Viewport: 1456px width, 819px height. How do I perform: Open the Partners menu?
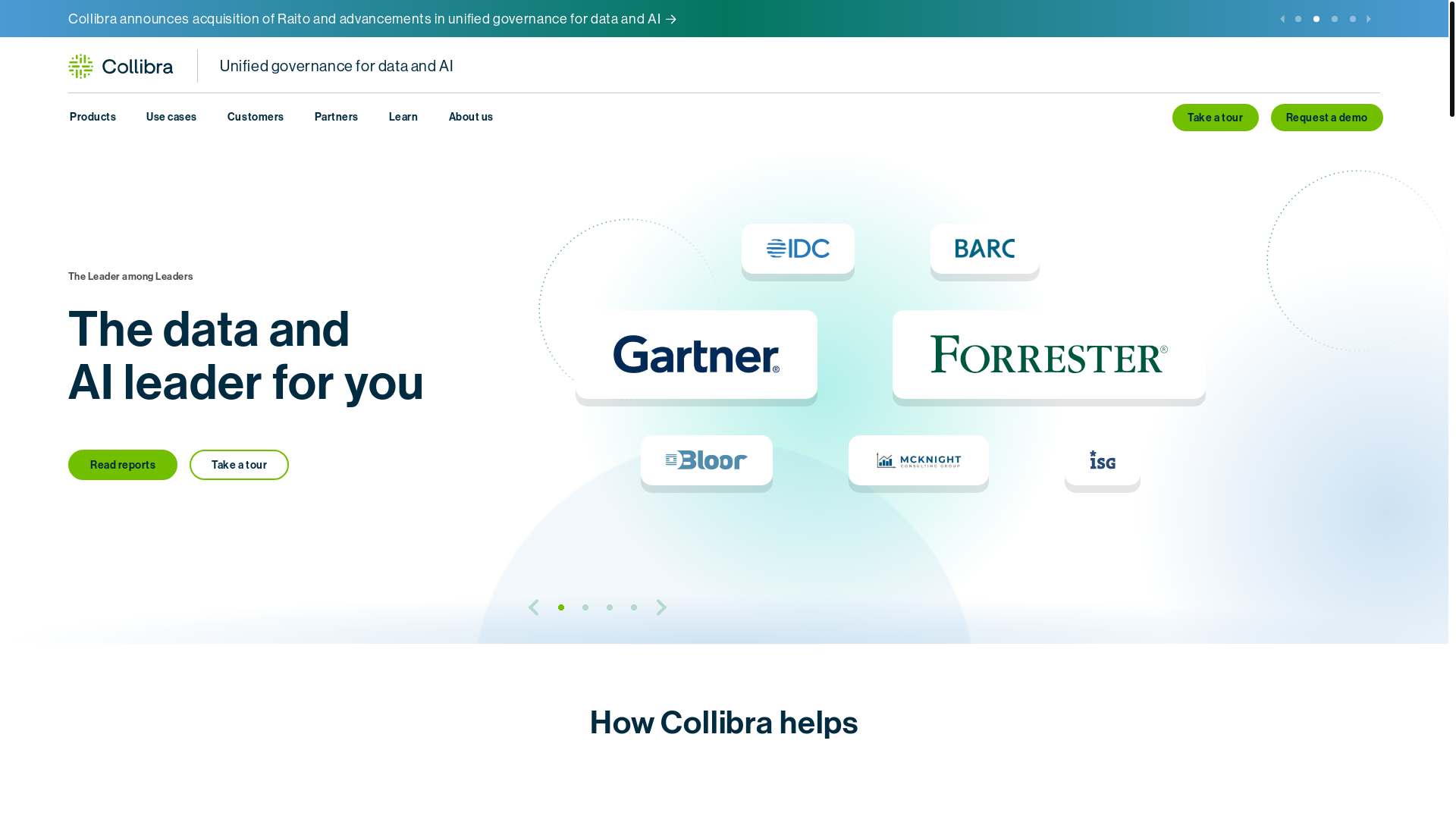(x=336, y=117)
